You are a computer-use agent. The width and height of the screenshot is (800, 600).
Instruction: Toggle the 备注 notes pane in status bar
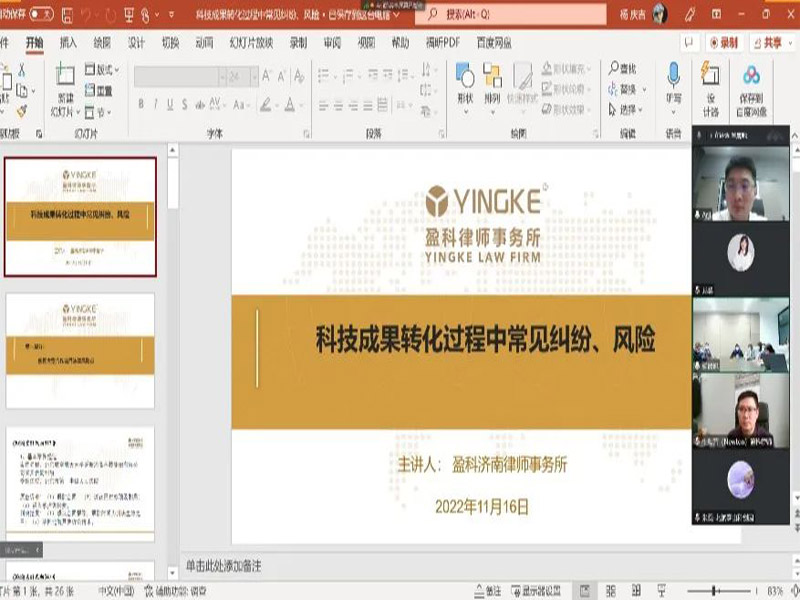(488, 591)
